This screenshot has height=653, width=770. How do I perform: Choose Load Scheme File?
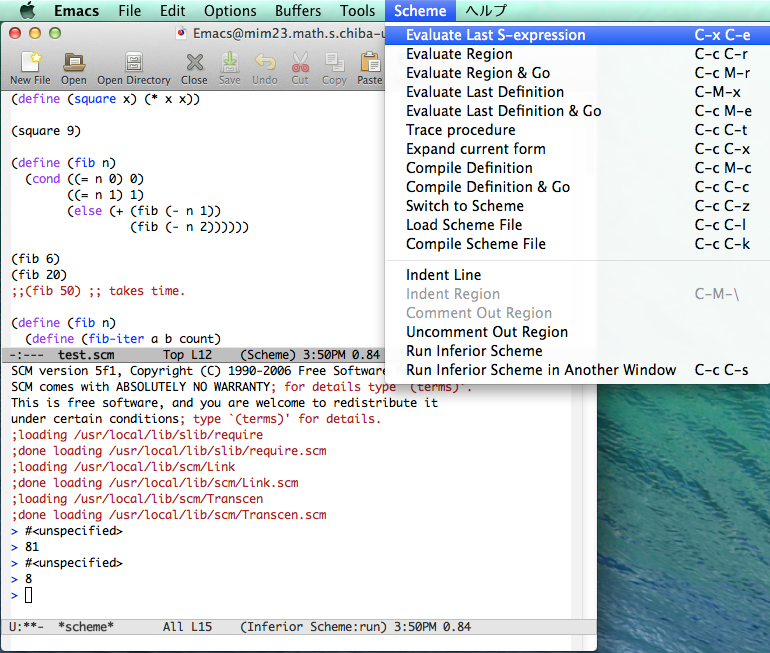tap(578, 225)
